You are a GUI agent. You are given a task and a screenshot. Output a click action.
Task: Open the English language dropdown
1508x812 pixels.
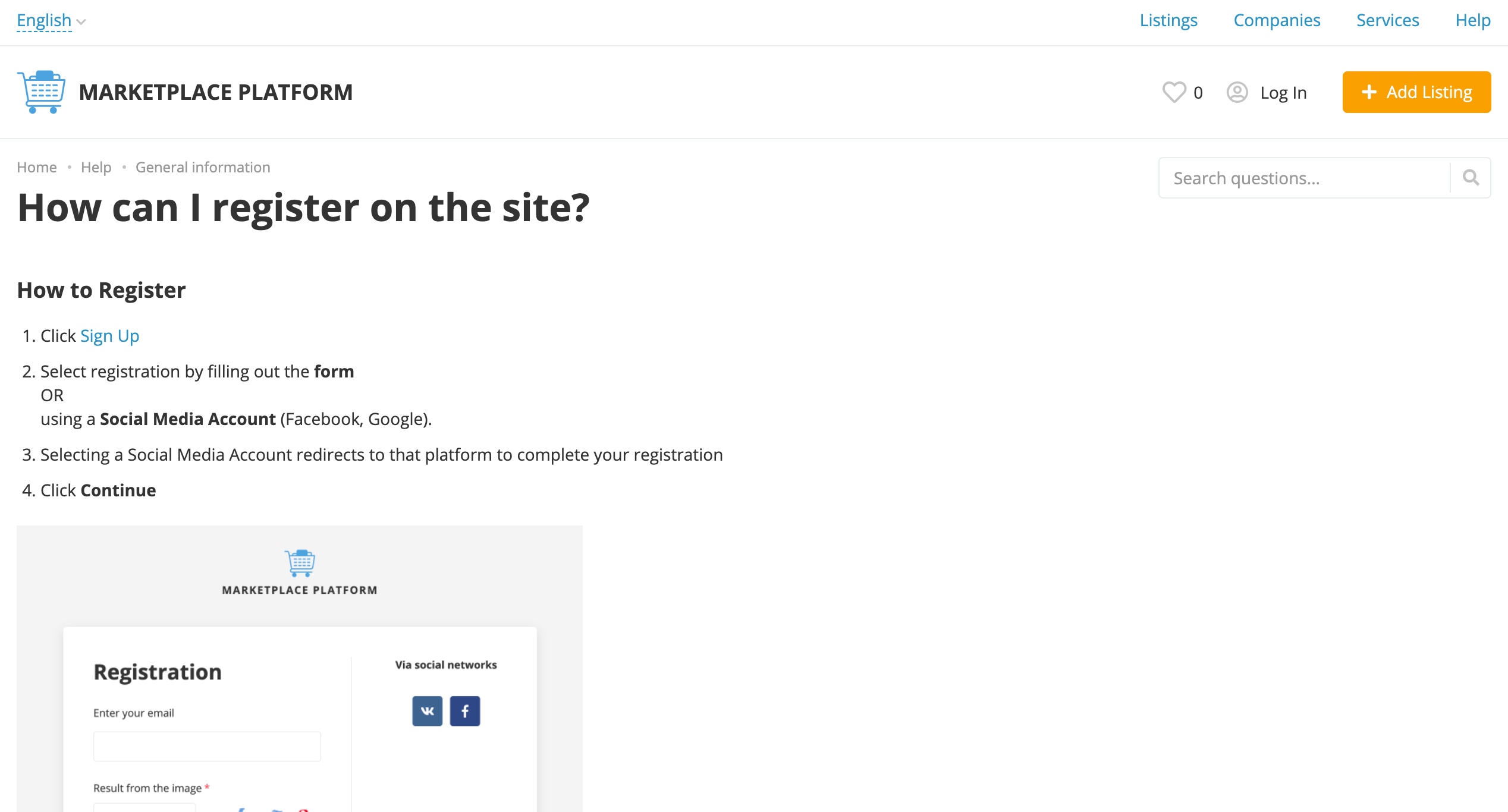pyautogui.click(x=44, y=21)
